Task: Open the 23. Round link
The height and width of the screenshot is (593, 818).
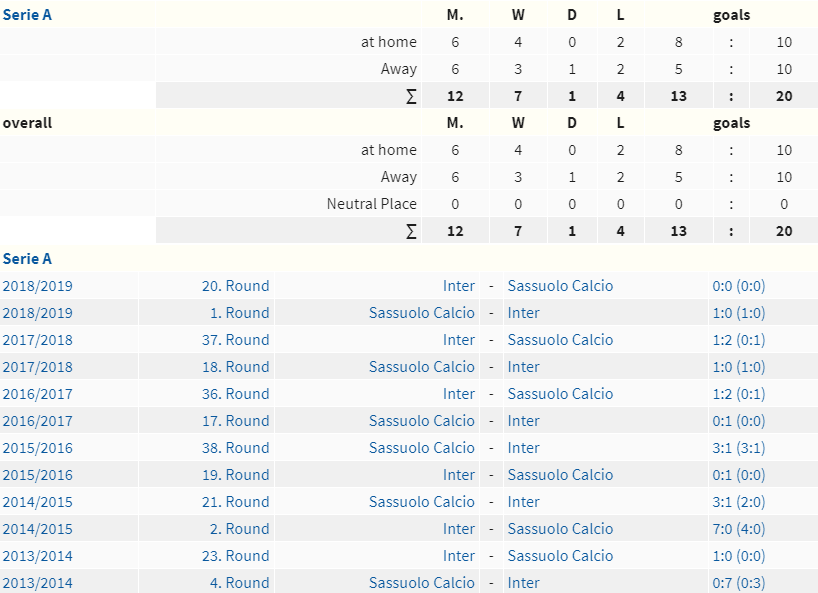Action: point(236,556)
